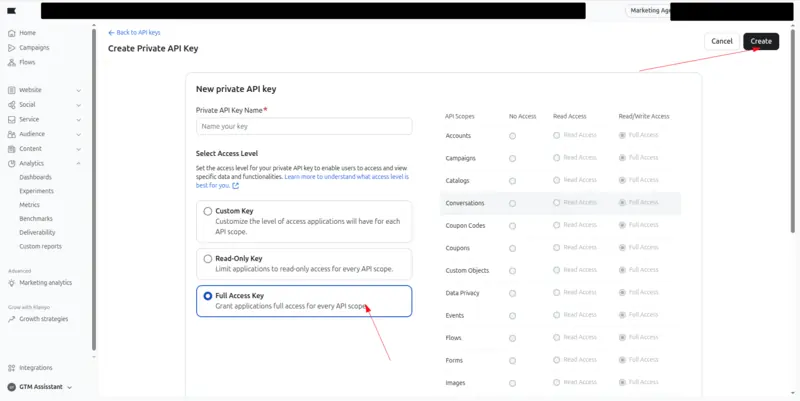Click the external link icon after 'best for you'
This screenshot has width=800, height=401.
click(236, 186)
